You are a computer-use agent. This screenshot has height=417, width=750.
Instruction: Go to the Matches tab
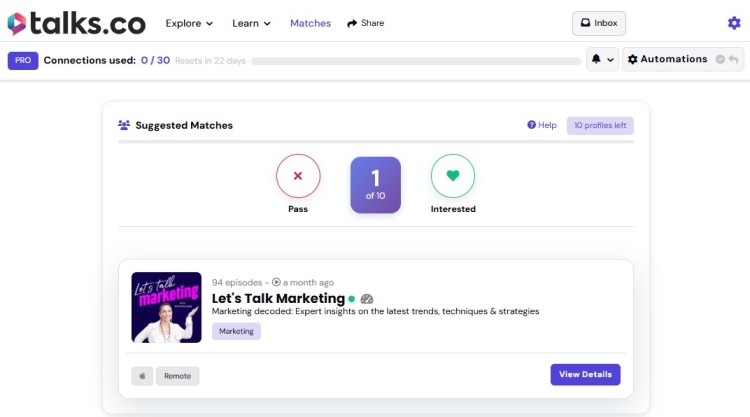310,23
